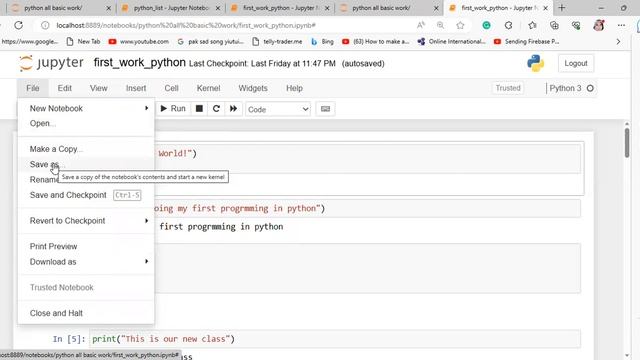Open the Edit menu
The image size is (640, 360).
[64, 88]
